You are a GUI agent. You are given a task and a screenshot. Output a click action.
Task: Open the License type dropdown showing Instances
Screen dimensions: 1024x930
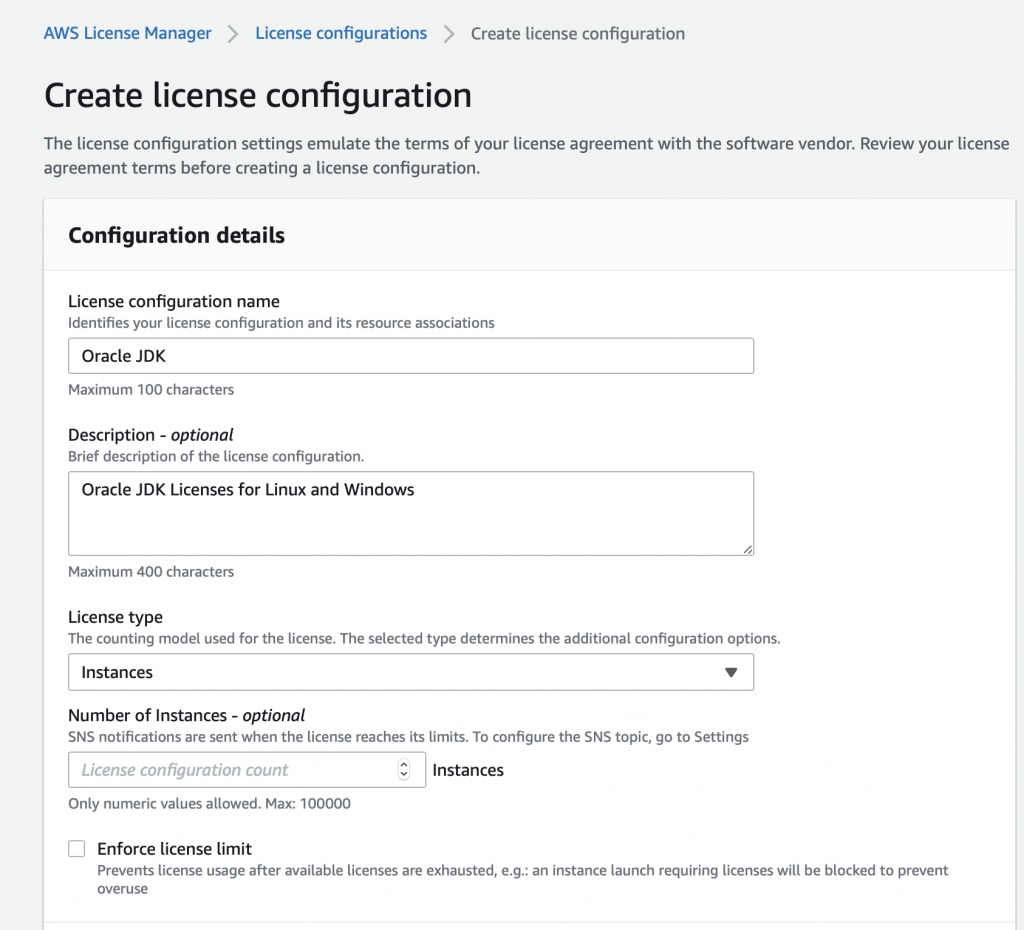click(x=410, y=672)
